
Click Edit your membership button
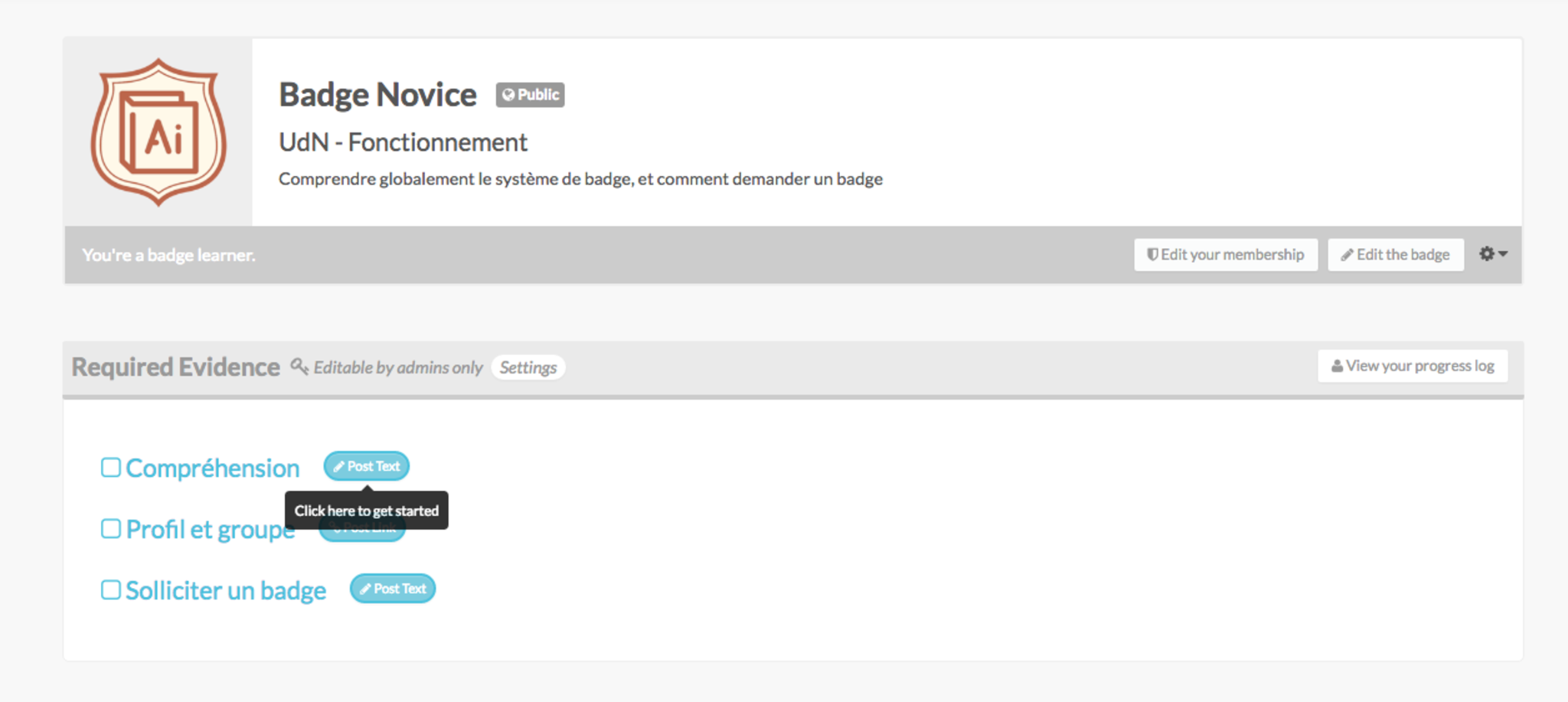pos(1225,255)
